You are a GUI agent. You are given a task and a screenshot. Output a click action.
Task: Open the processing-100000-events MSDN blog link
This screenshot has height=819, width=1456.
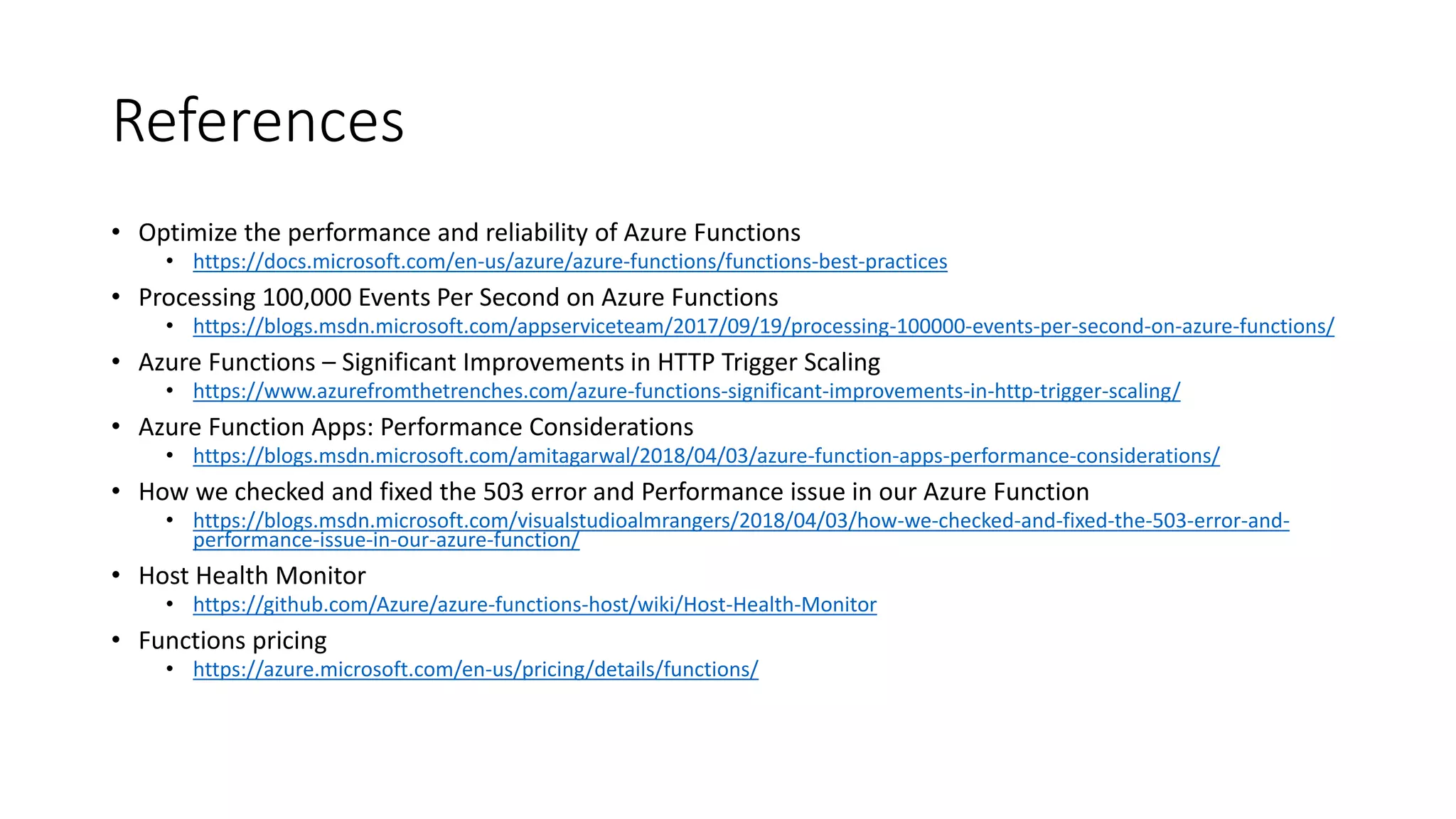coord(763,326)
